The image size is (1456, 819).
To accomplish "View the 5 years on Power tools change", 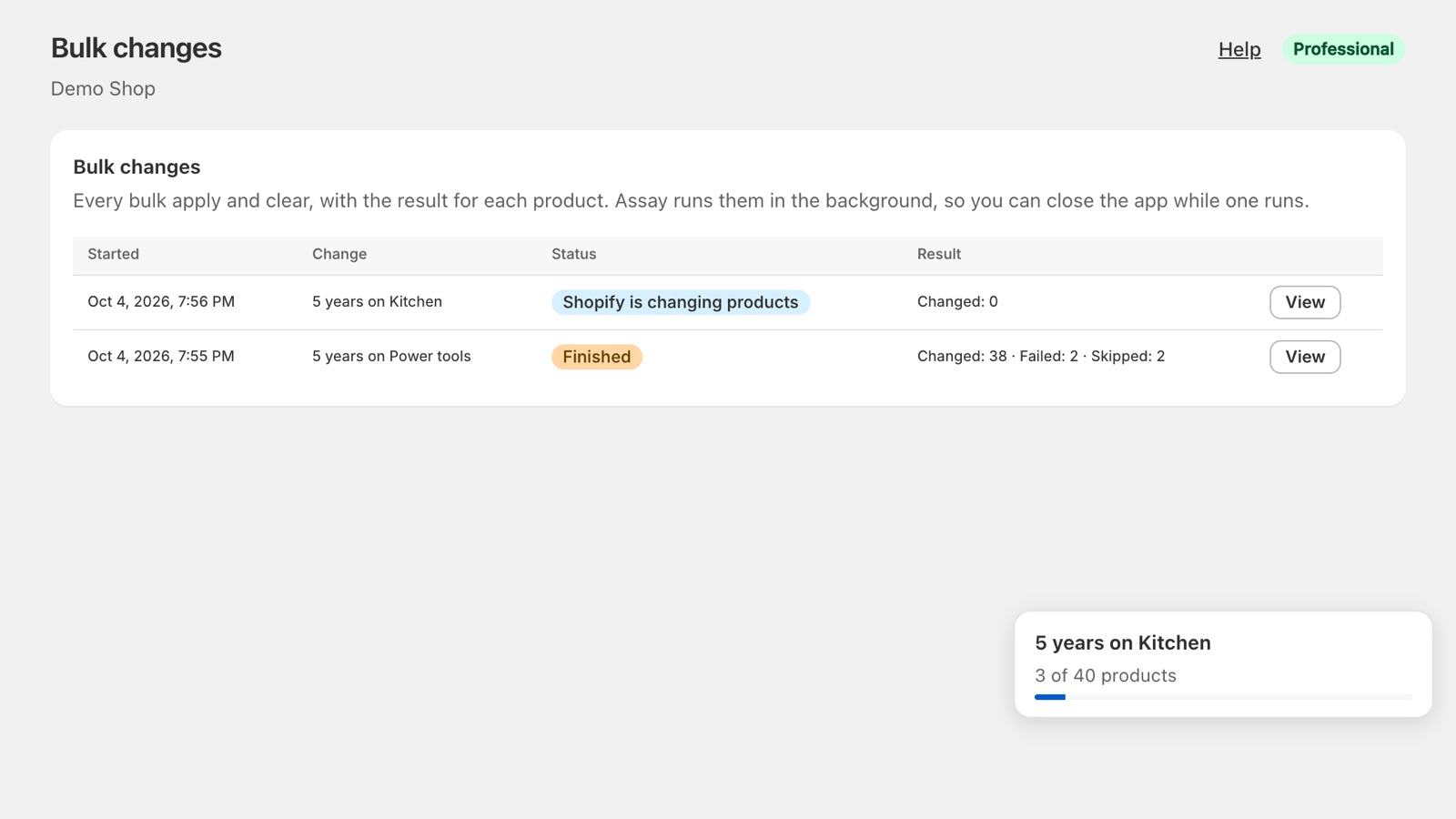I will [1305, 357].
